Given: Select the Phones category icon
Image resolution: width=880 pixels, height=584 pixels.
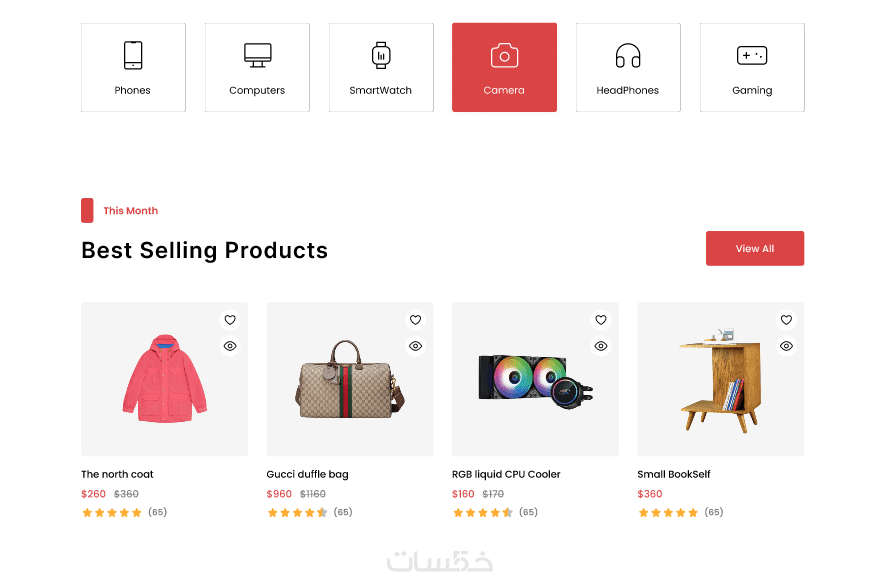Looking at the screenshot, I should pyautogui.click(x=133, y=55).
